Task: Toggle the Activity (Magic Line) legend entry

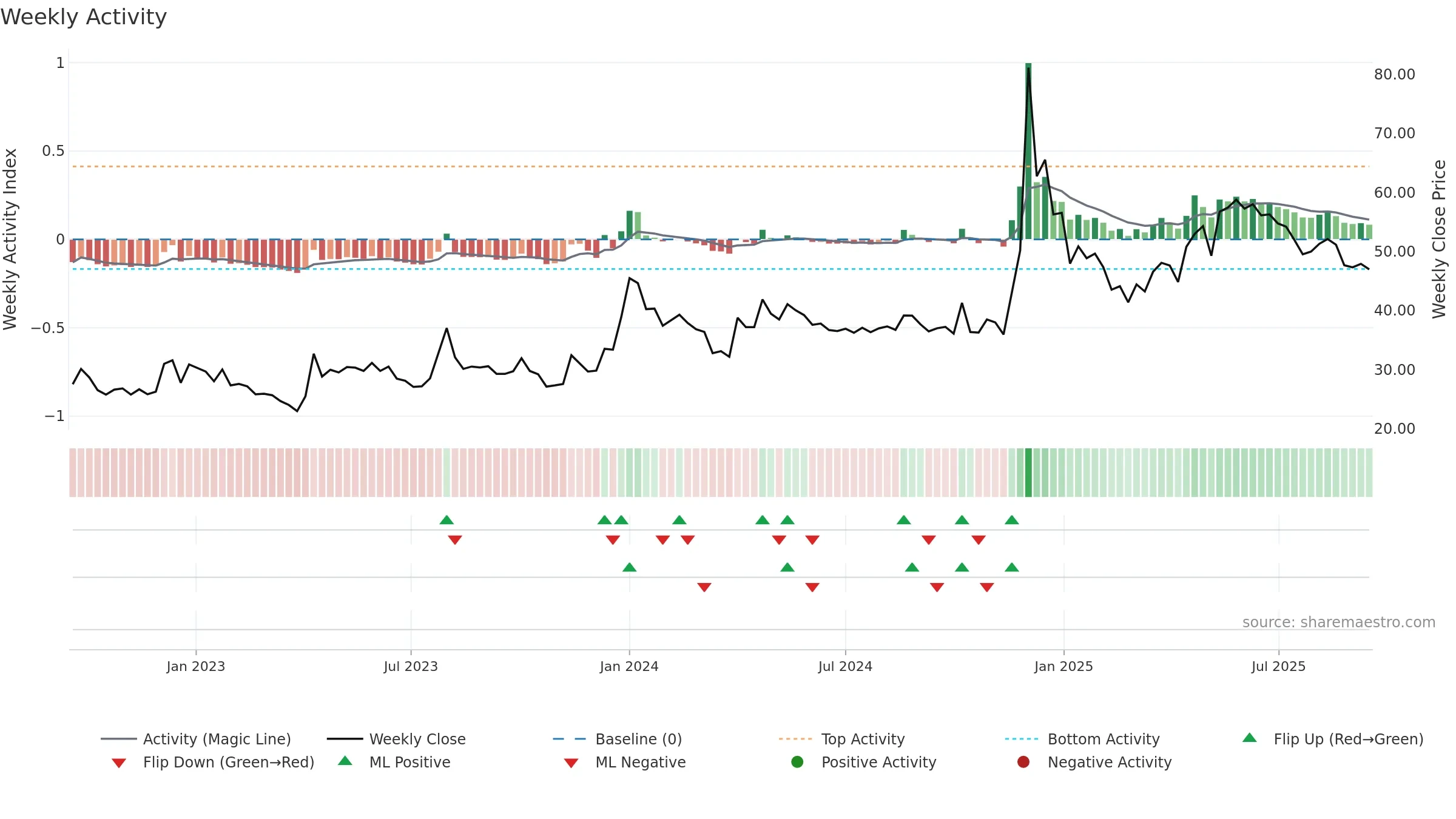Action: (x=196, y=739)
